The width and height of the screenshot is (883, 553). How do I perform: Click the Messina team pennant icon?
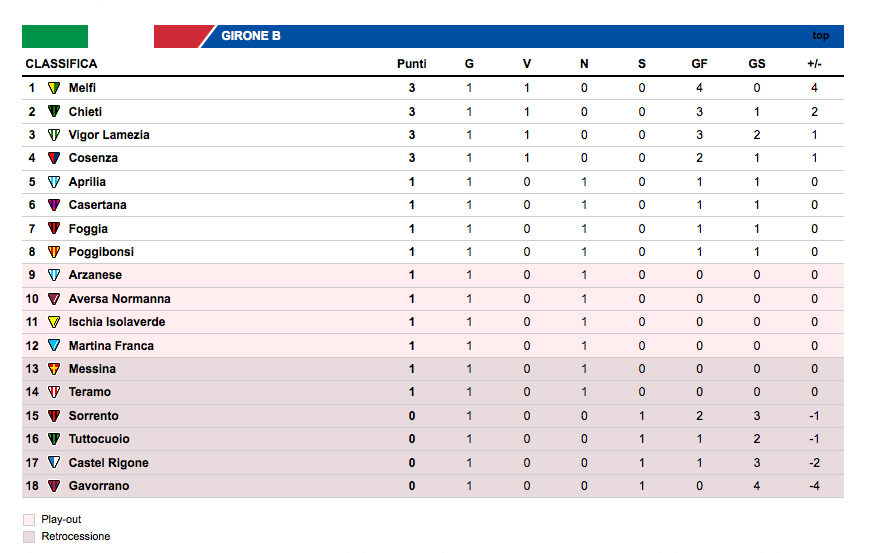click(54, 369)
